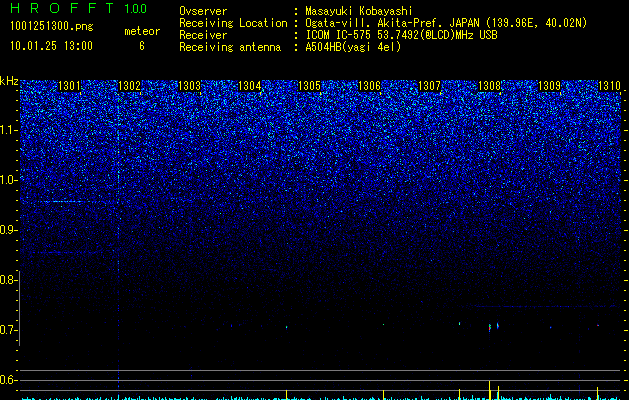629x400 pixels.
Task: Click the 1.1 kHz axis label
Action: [9, 130]
